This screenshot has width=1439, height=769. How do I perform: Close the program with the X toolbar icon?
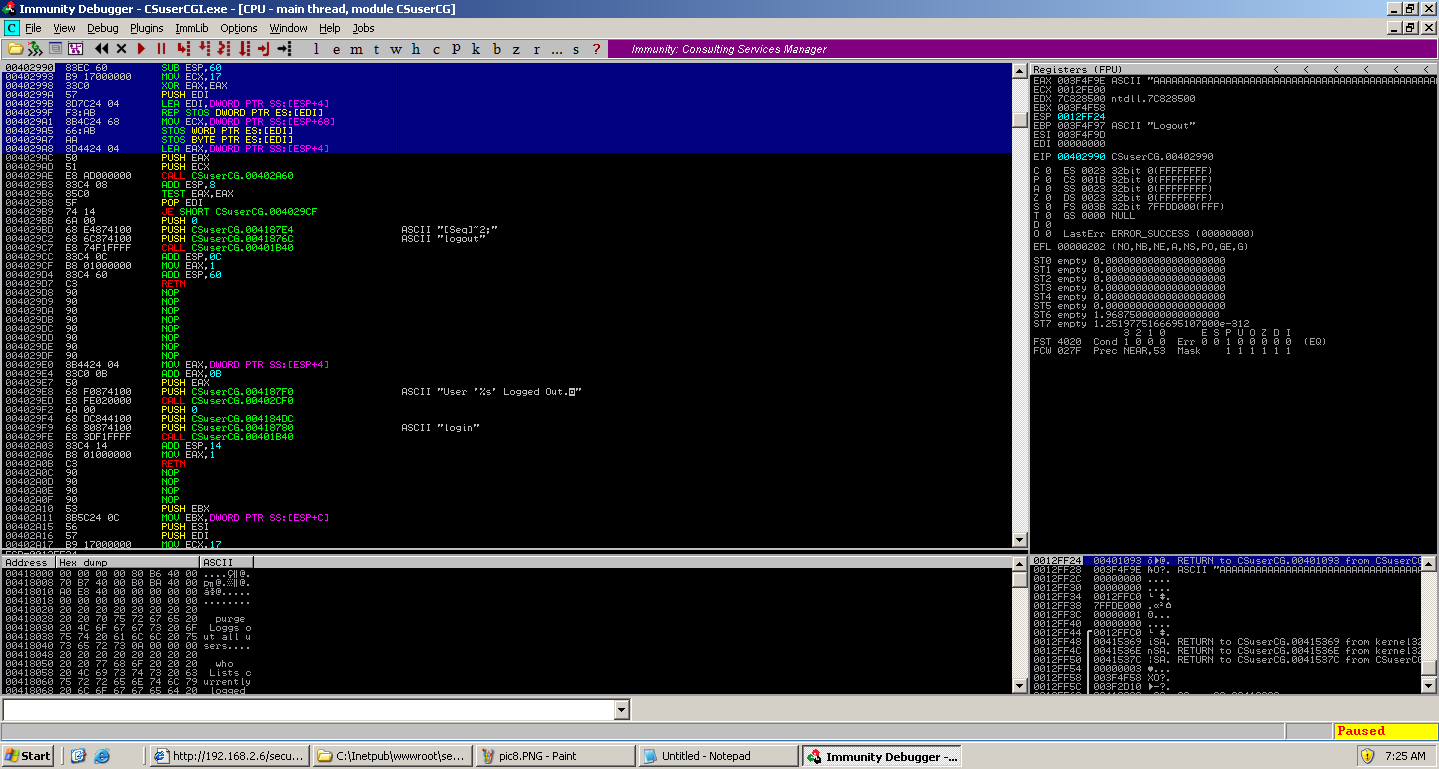coord(121,48)
